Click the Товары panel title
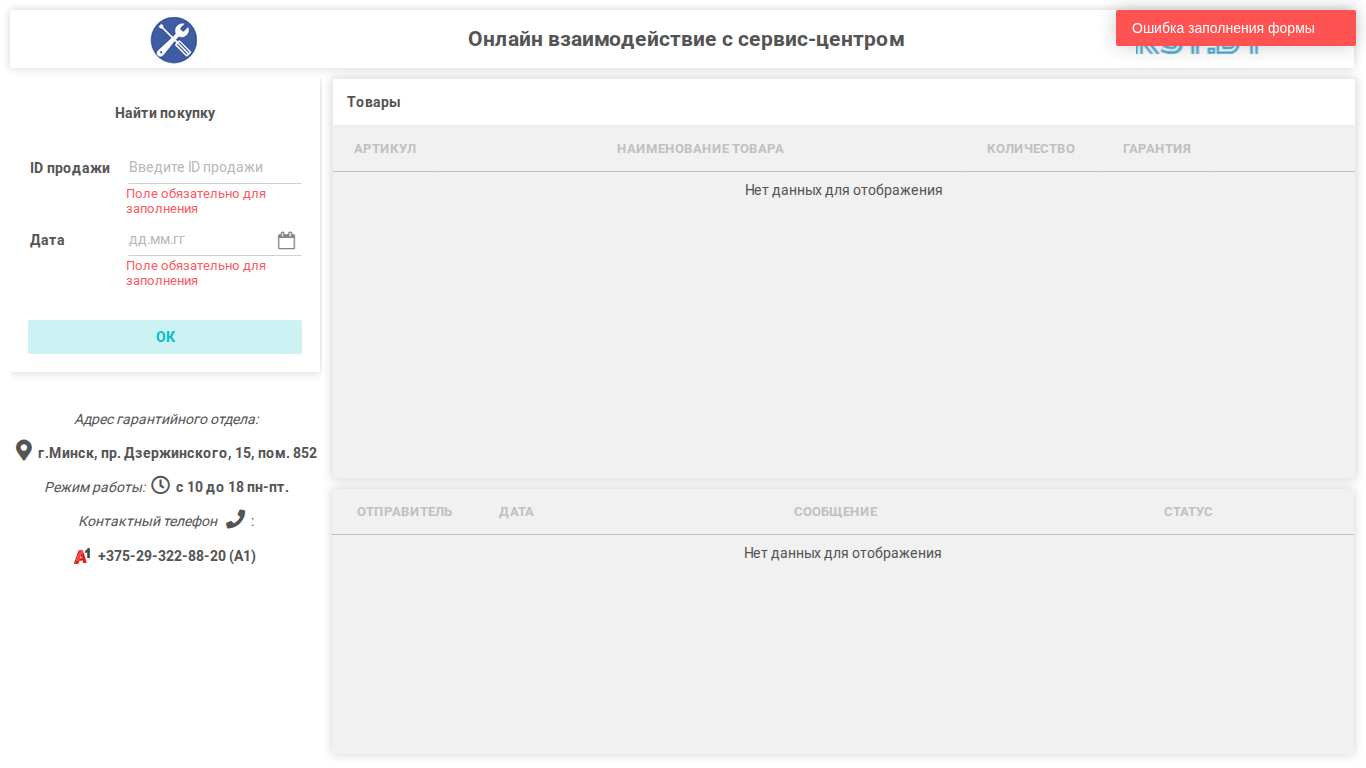The image size is (1366, 768). pyautogui.click(x=374, y=102)
